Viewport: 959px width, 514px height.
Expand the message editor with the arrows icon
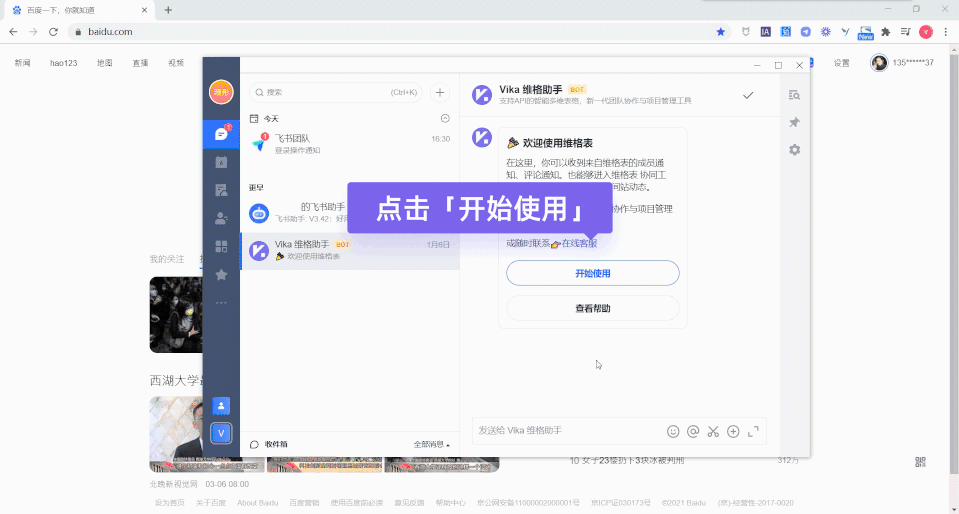pos(754,431)
